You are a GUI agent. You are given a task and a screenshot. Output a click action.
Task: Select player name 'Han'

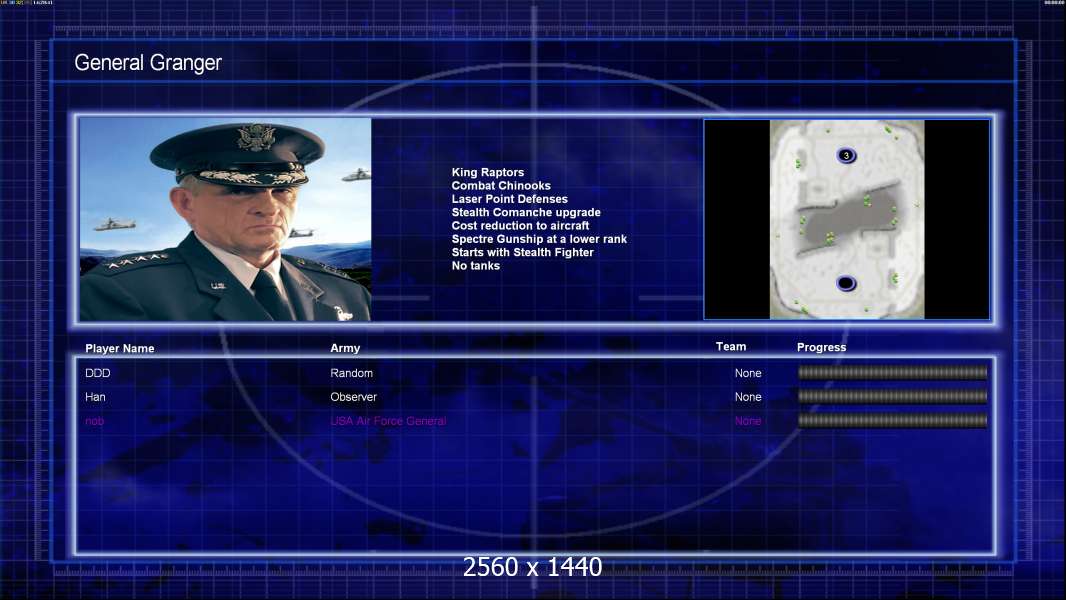pos(95,397)
